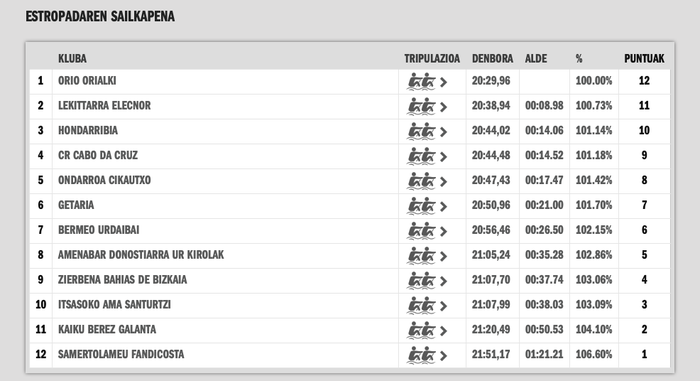Open the ORIO ORIALKI club name
Screen dimensions: 700x381
(x=87, y=80)
